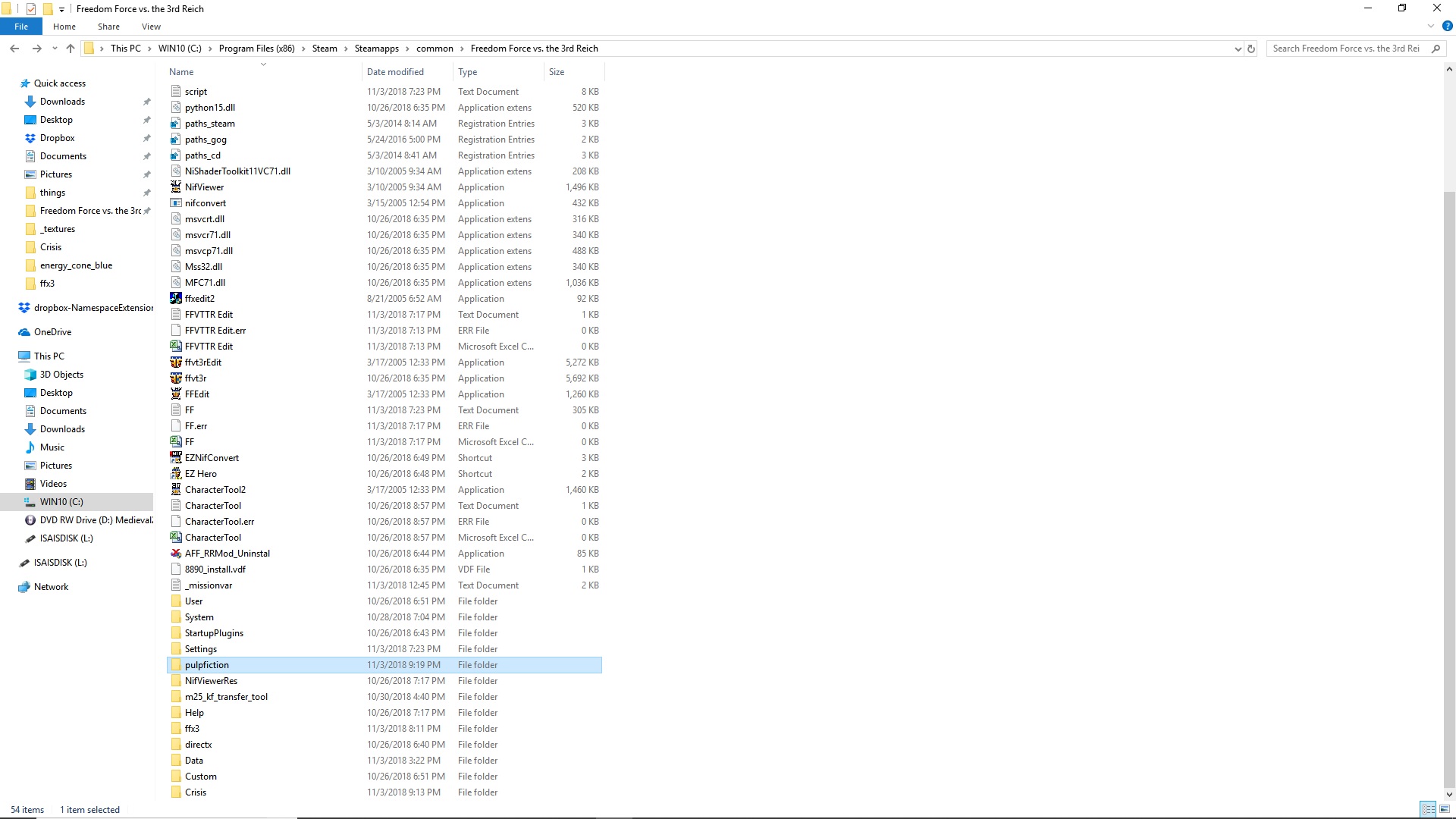The height and width of the screenshot is (819, 1456).
Task: Select the NifViewerRes folder row
Action: pos(384,681)
